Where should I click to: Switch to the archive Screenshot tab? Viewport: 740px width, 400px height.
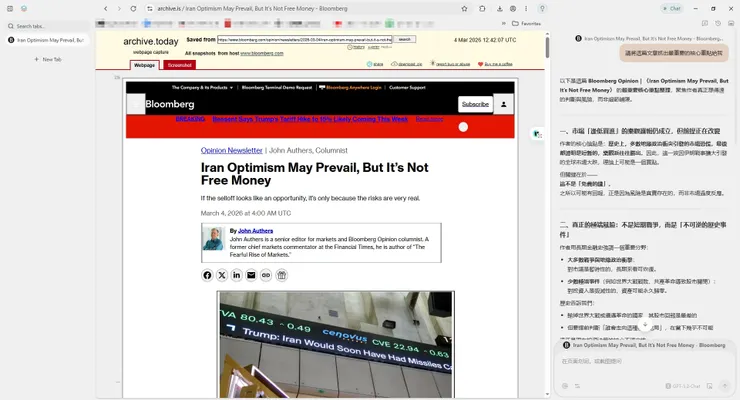(180, 65)
